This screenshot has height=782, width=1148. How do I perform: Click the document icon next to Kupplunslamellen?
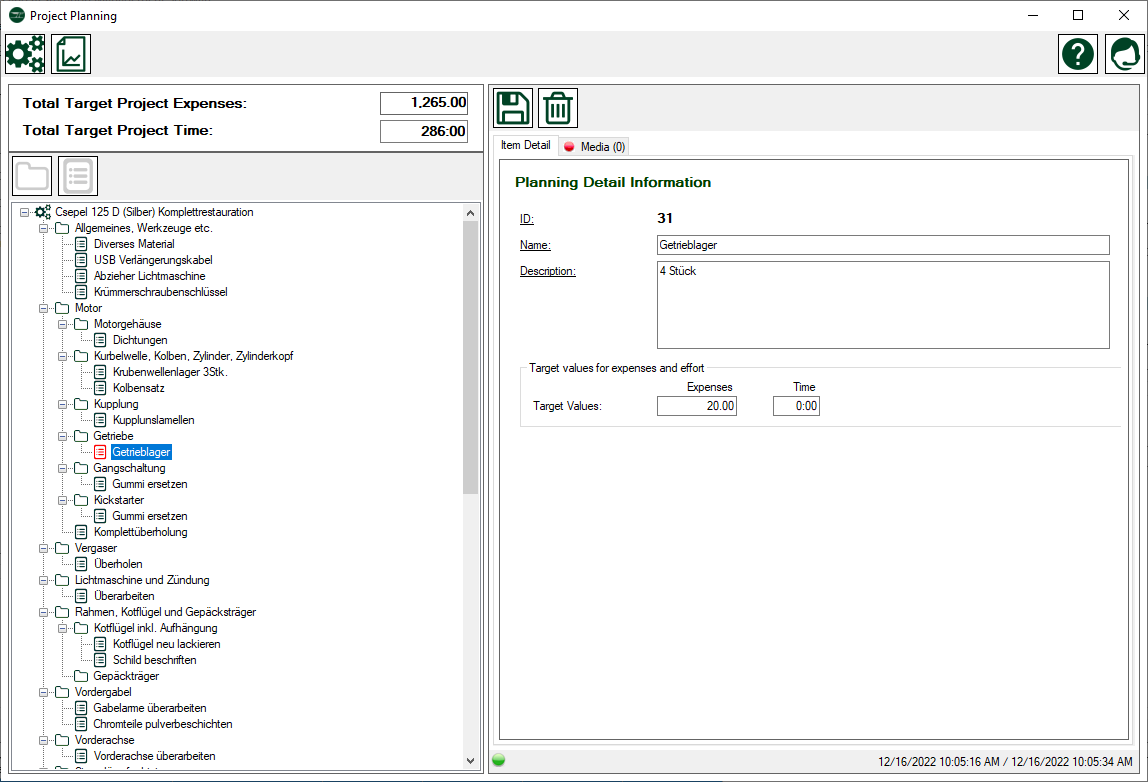(100, 420)
